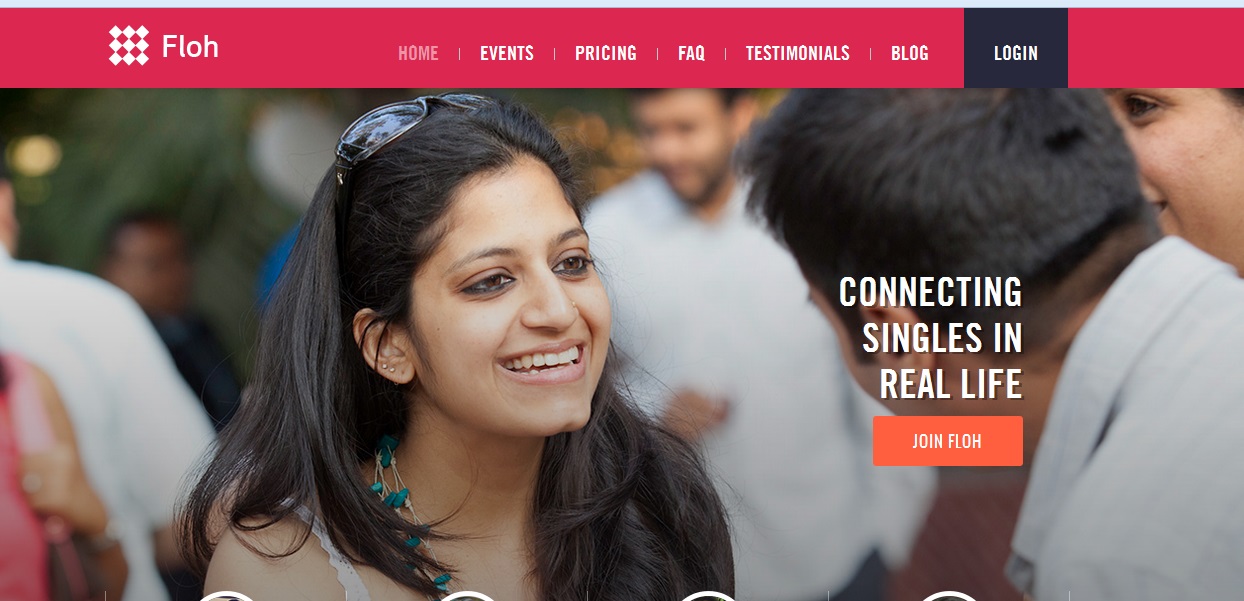Screen dimensions: 1244x601
Task: Select the third circular icon at page bottom
Action: pos(708,596)
